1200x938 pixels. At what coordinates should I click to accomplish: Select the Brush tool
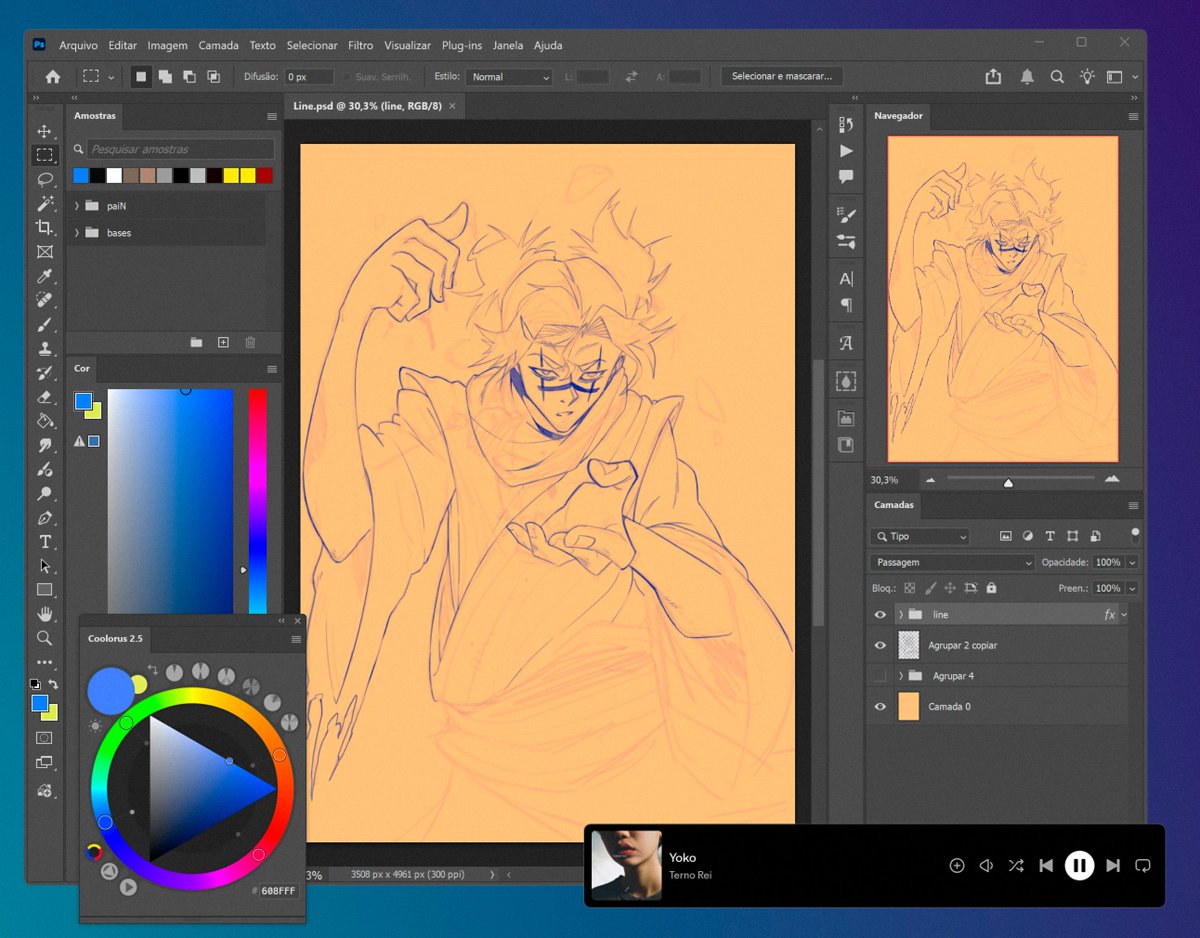pos(45,325)
